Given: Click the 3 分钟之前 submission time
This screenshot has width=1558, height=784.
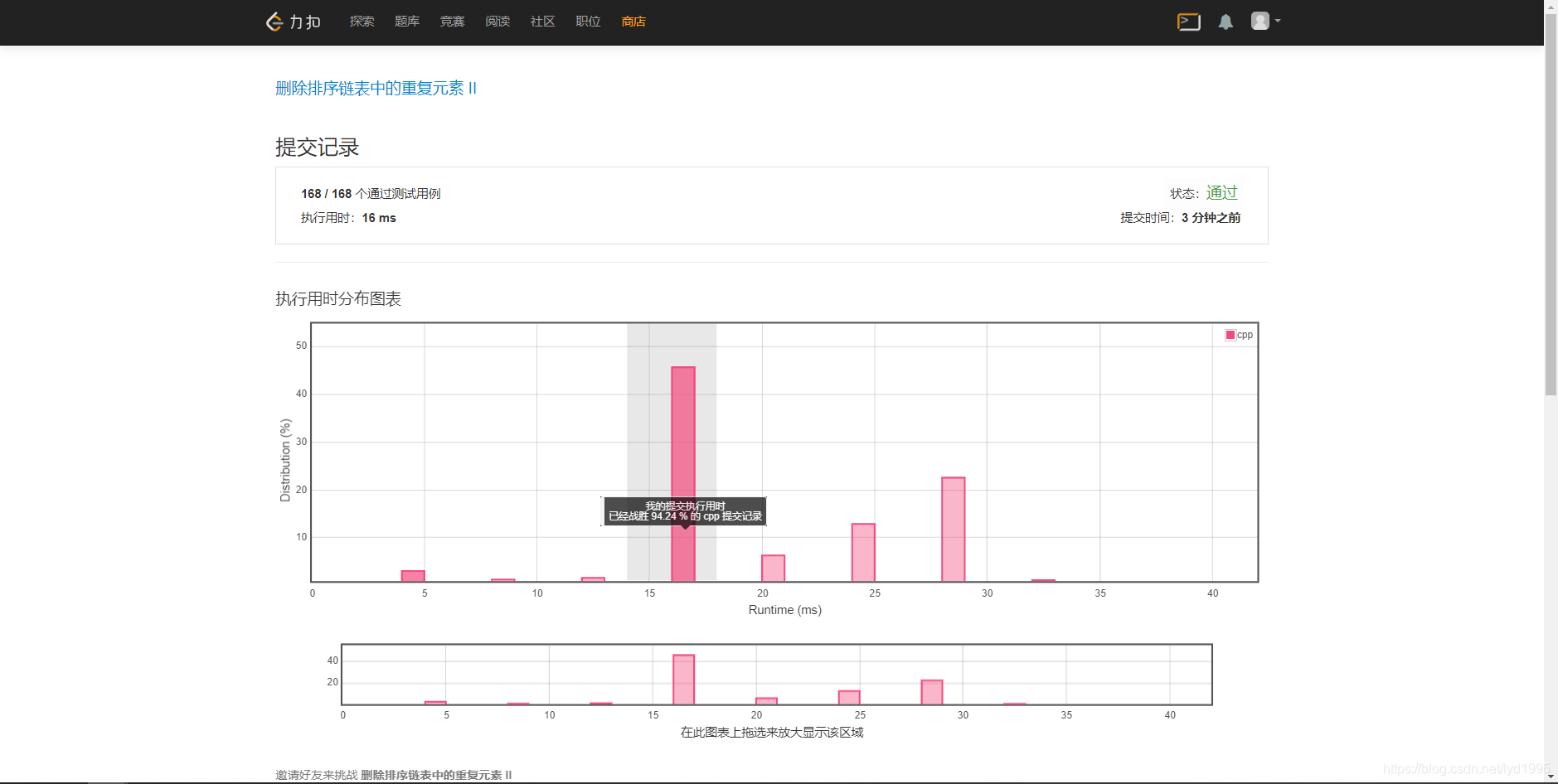Looking at the screenshot, I should click(1211, 218).
